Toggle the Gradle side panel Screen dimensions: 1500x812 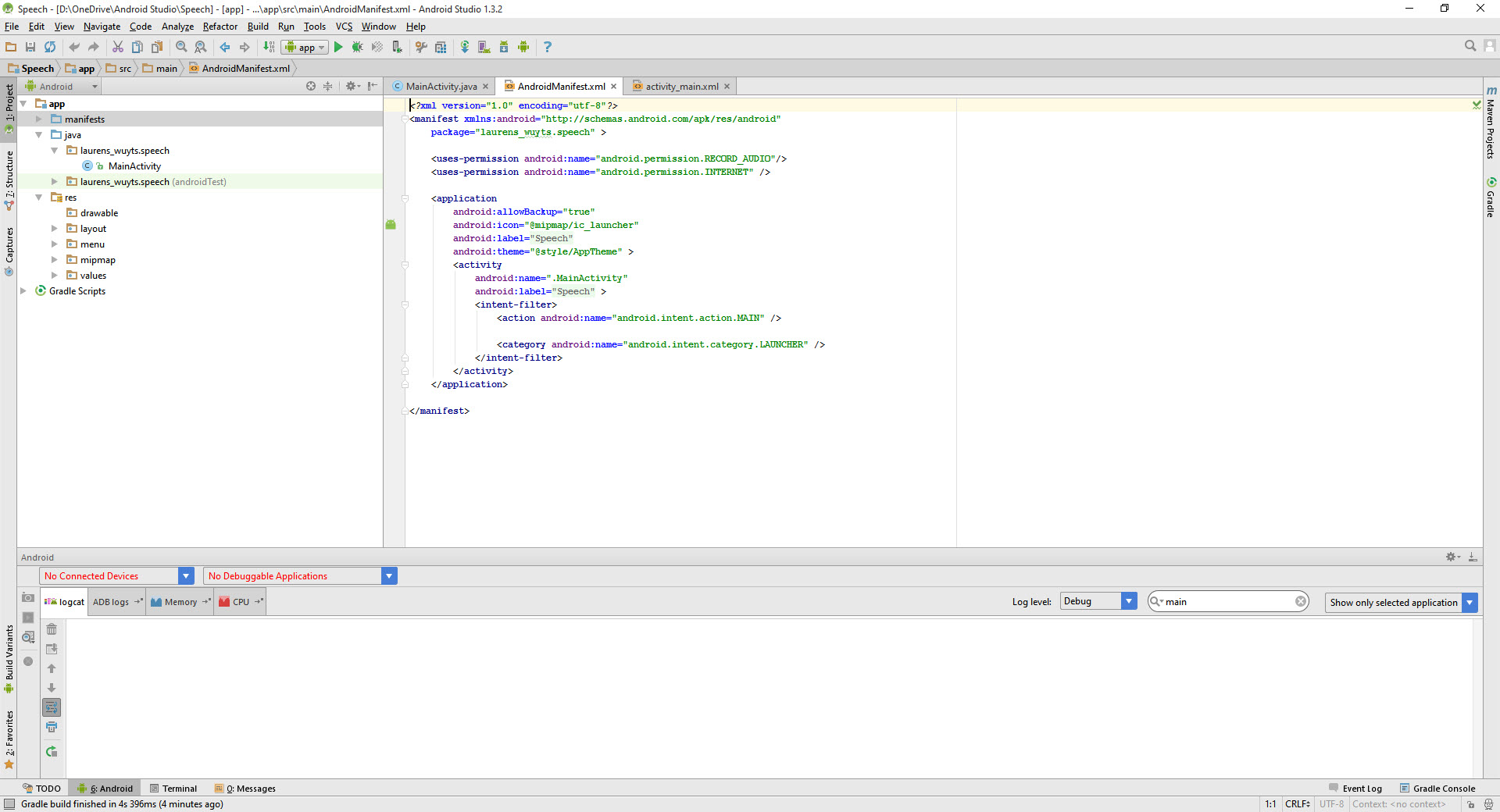1491,198
